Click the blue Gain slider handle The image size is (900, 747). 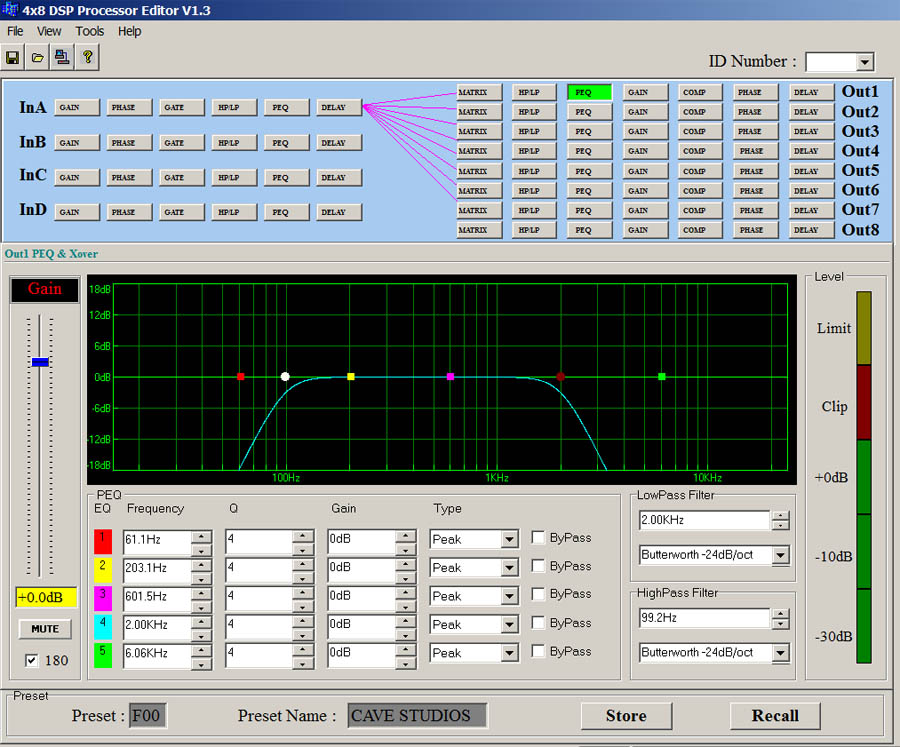tap(40, 362)
